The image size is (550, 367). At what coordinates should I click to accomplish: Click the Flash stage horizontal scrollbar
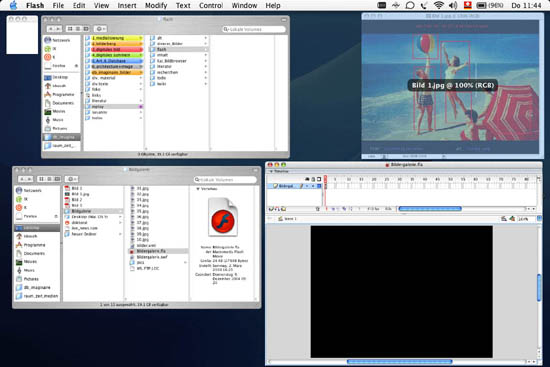tap(400, 361)
